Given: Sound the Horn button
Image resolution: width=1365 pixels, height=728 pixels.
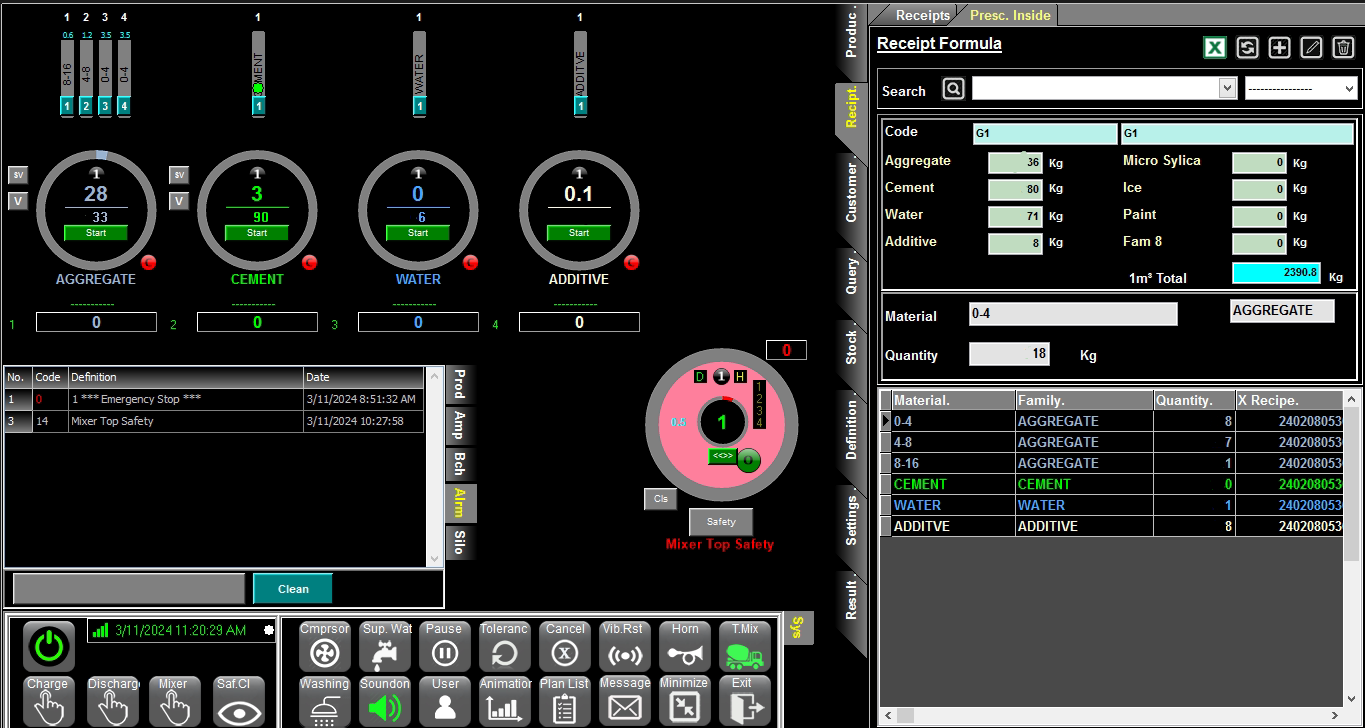Looking at the screenshot, I should 685,647.
